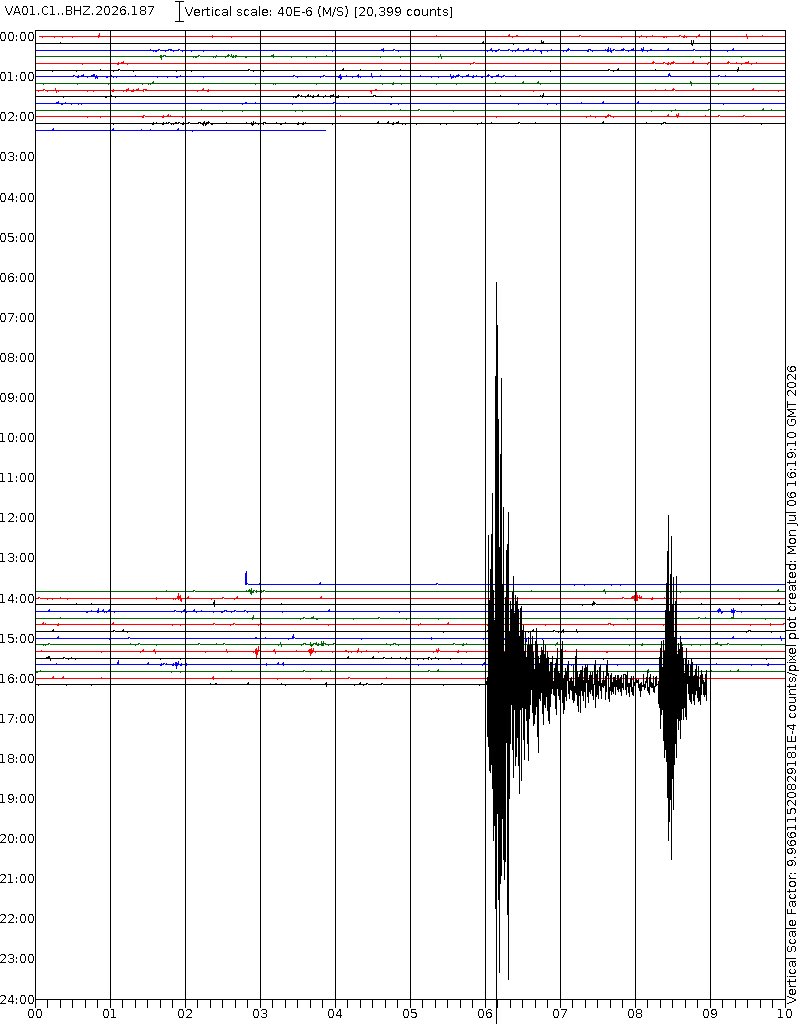The height and width of the screenshot is (1024, 800).
Task: Select the 08:00 hour label
Action: pyautogui.click(x=18, y=358)
